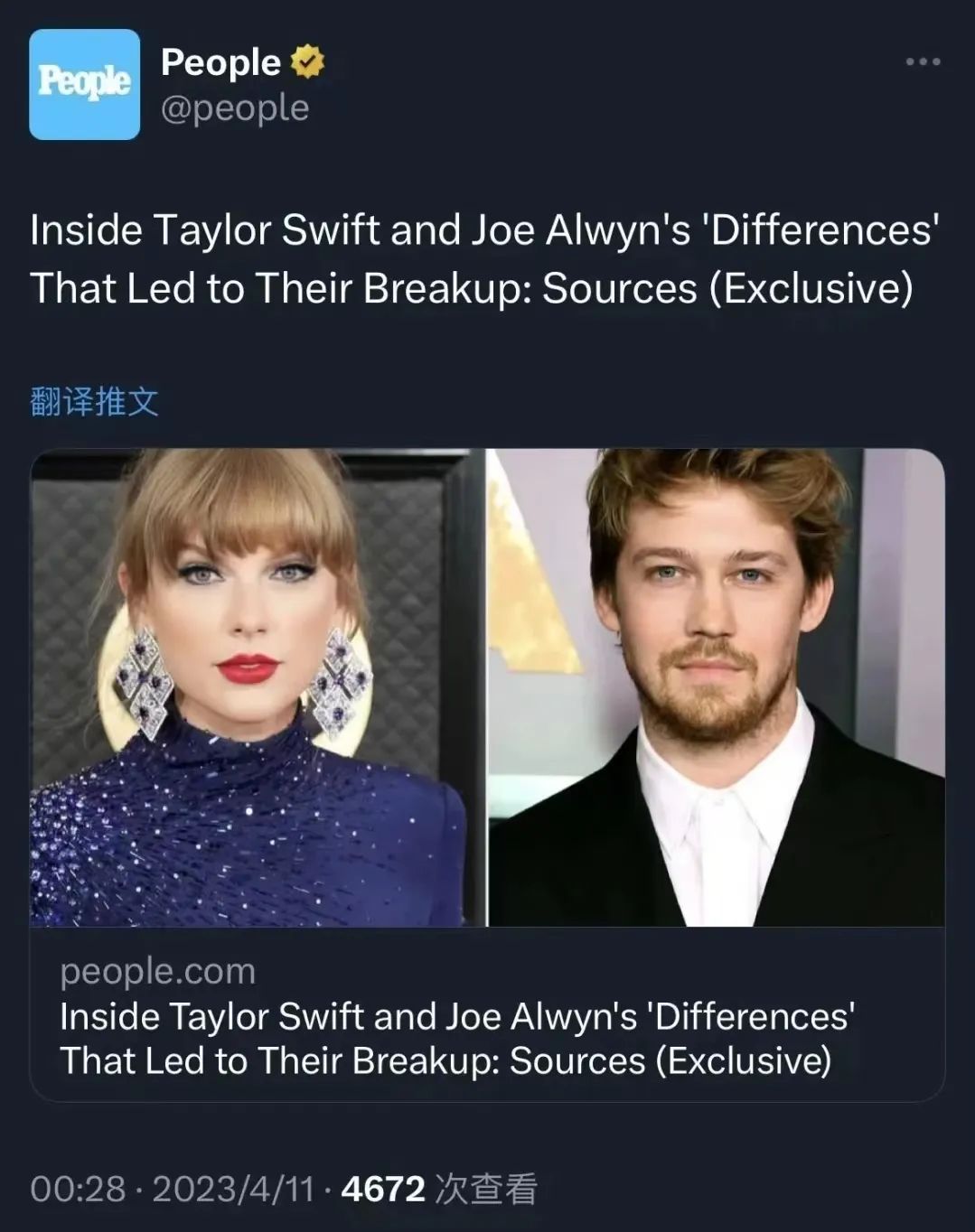The height and width of the screenshot is (1232, 975).
Task: Click the 2023/4/11 tweet date
Action: coord(232,1189)
